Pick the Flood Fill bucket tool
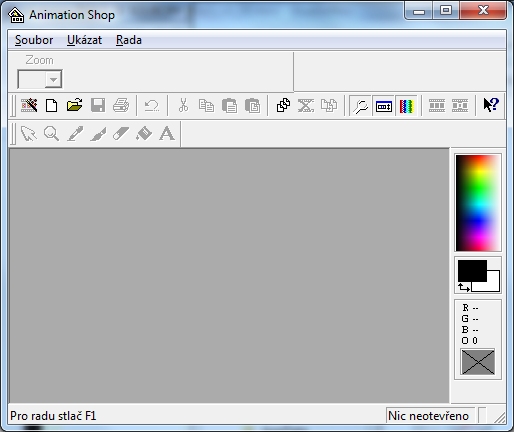 coord(144,134)
